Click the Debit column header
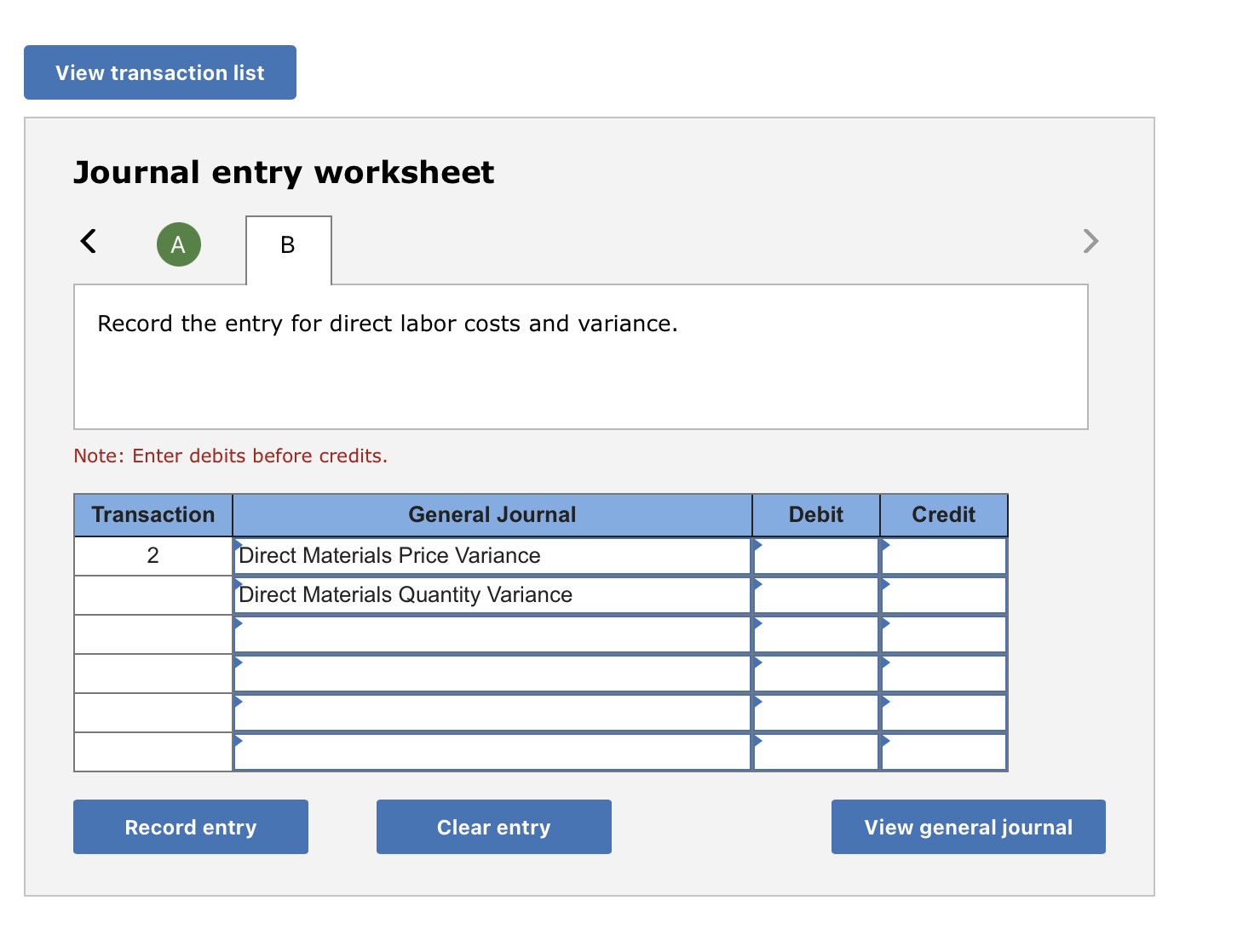The height and width of the screenshot is (952, 1243). coord(816,515)
